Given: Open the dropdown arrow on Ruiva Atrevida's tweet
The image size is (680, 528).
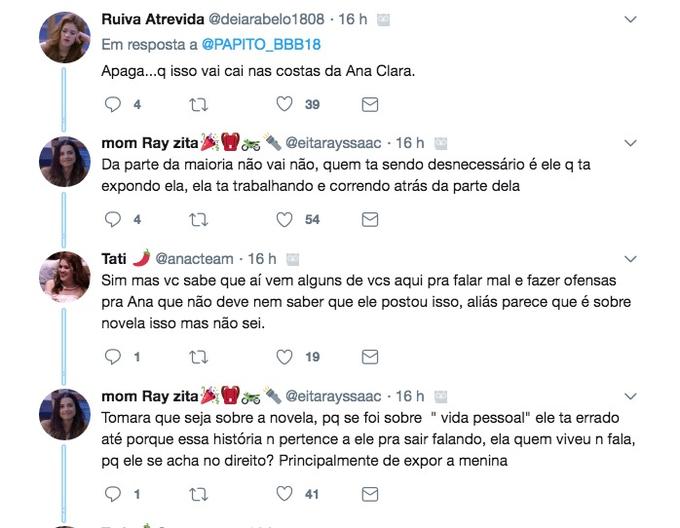Looking at the screenshot, I should click(x=630, y=19).
